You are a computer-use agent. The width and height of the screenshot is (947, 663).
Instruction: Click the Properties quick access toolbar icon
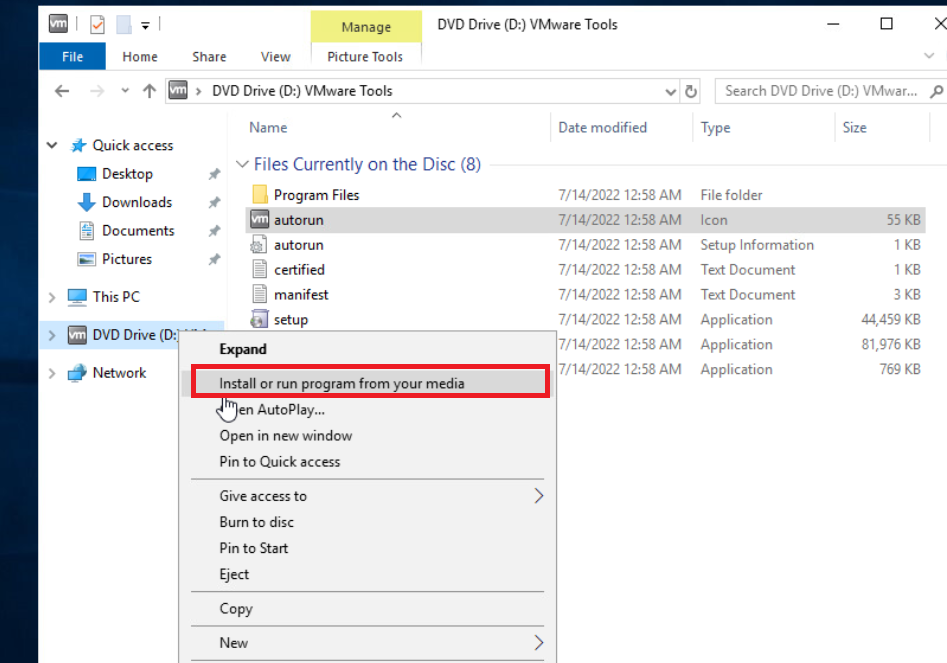coord(97,25)
